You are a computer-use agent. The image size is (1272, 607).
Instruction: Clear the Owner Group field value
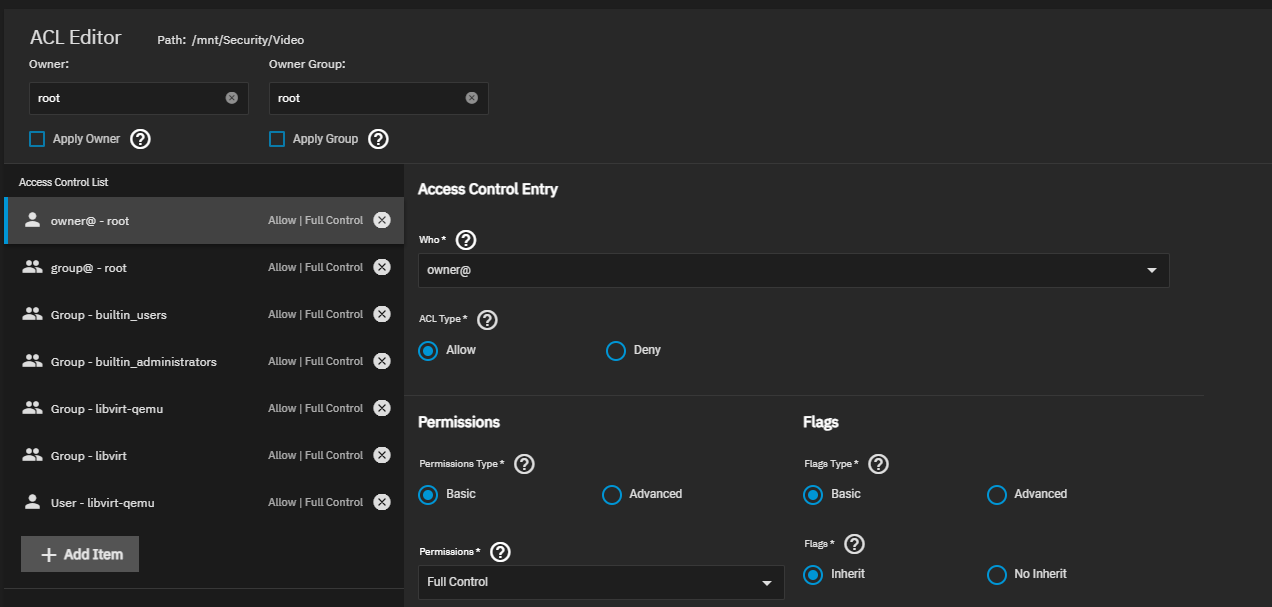click(x=472, y=98)
